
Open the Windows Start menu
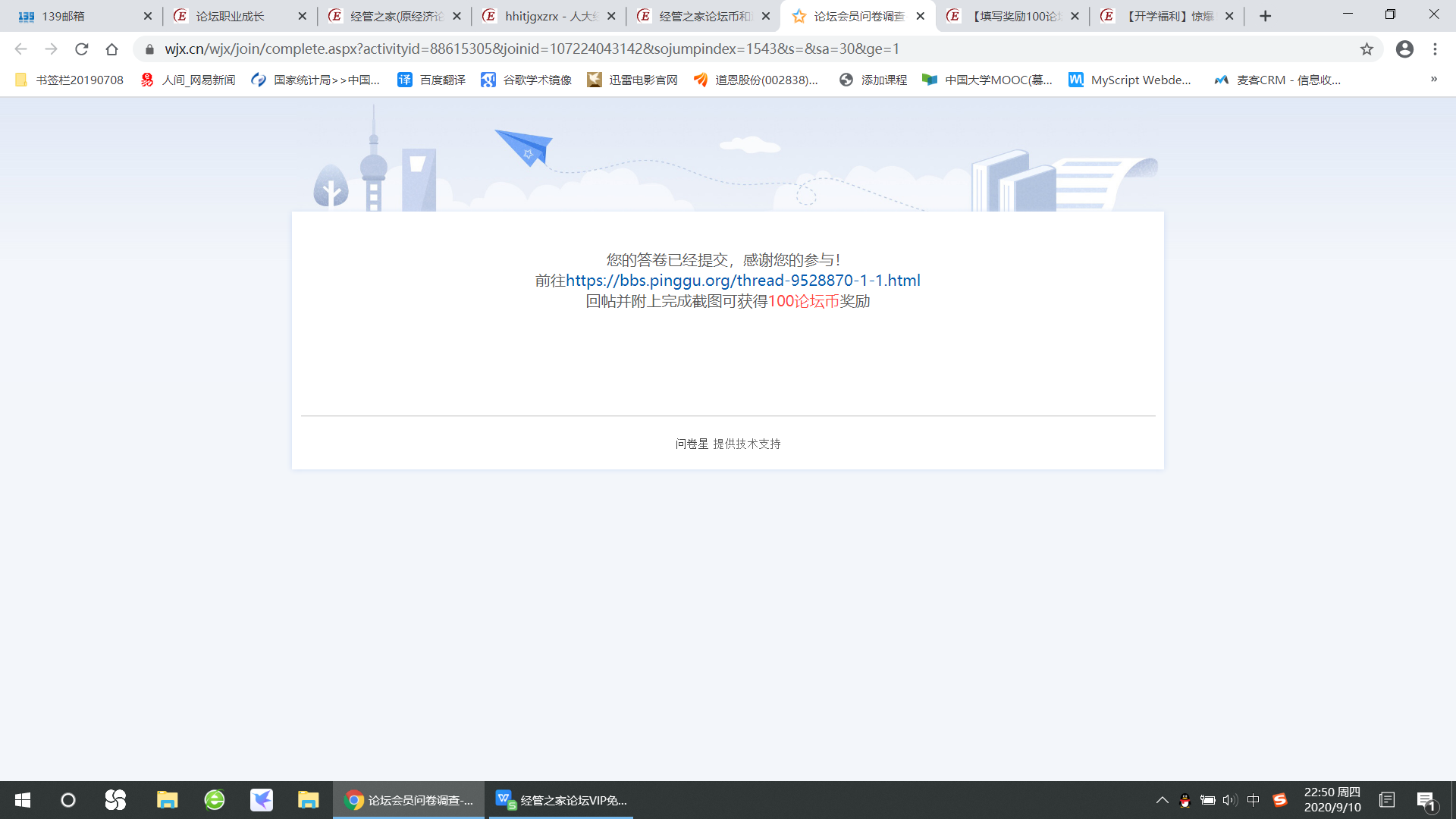pyautogui.click(x=22, y=800)
